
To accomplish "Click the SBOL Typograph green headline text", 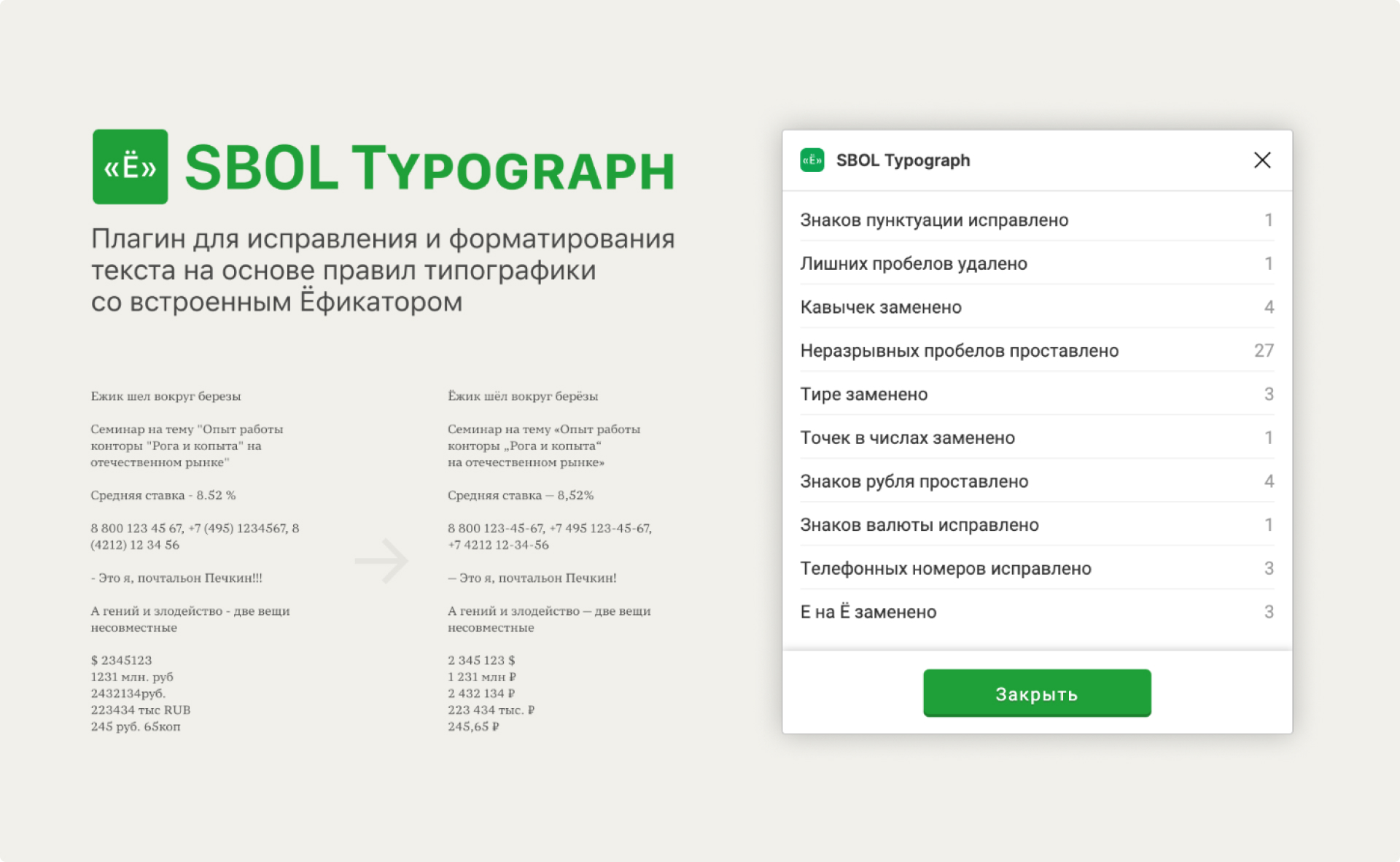I will (x=429, y=169).
